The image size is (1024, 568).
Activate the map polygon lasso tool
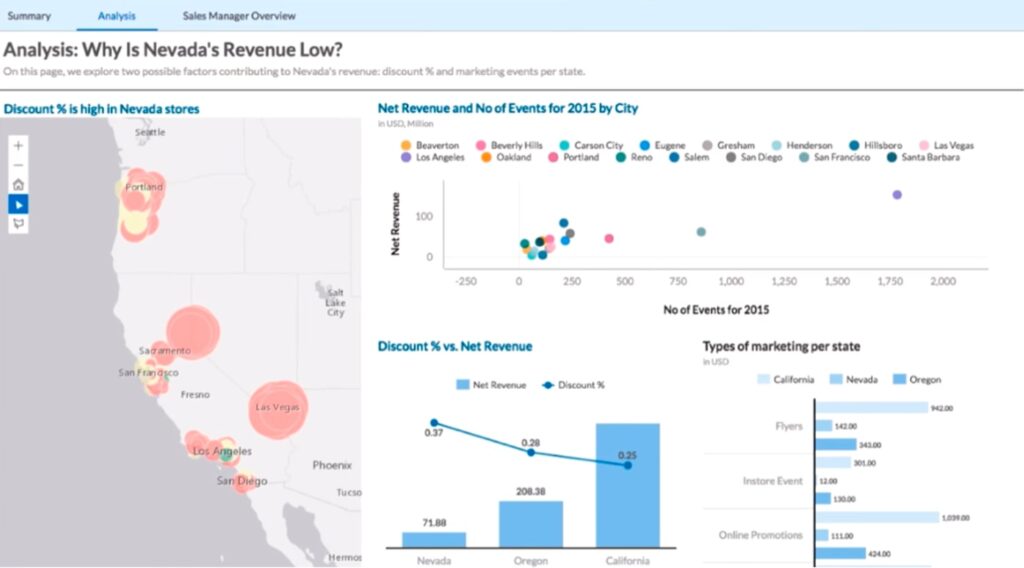coord(18,224)
